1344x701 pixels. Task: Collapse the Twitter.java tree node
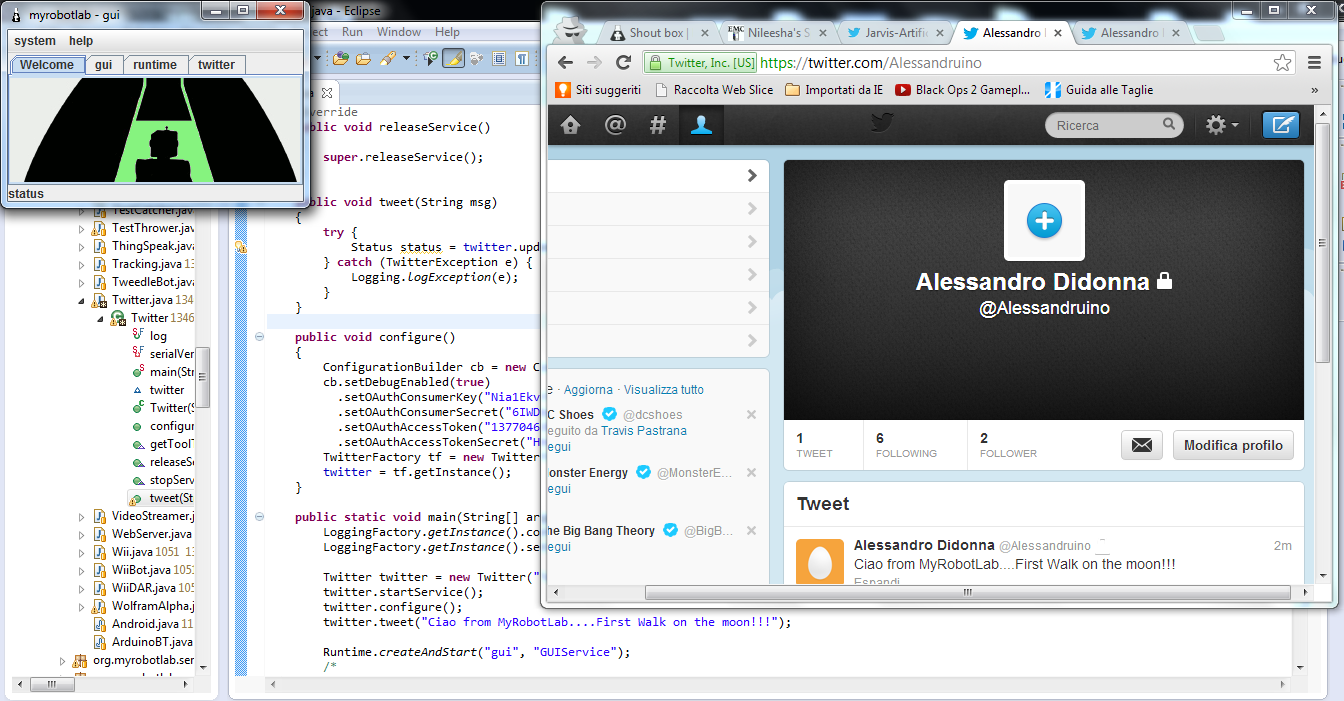pyautogui.click(x=83, y=300)
